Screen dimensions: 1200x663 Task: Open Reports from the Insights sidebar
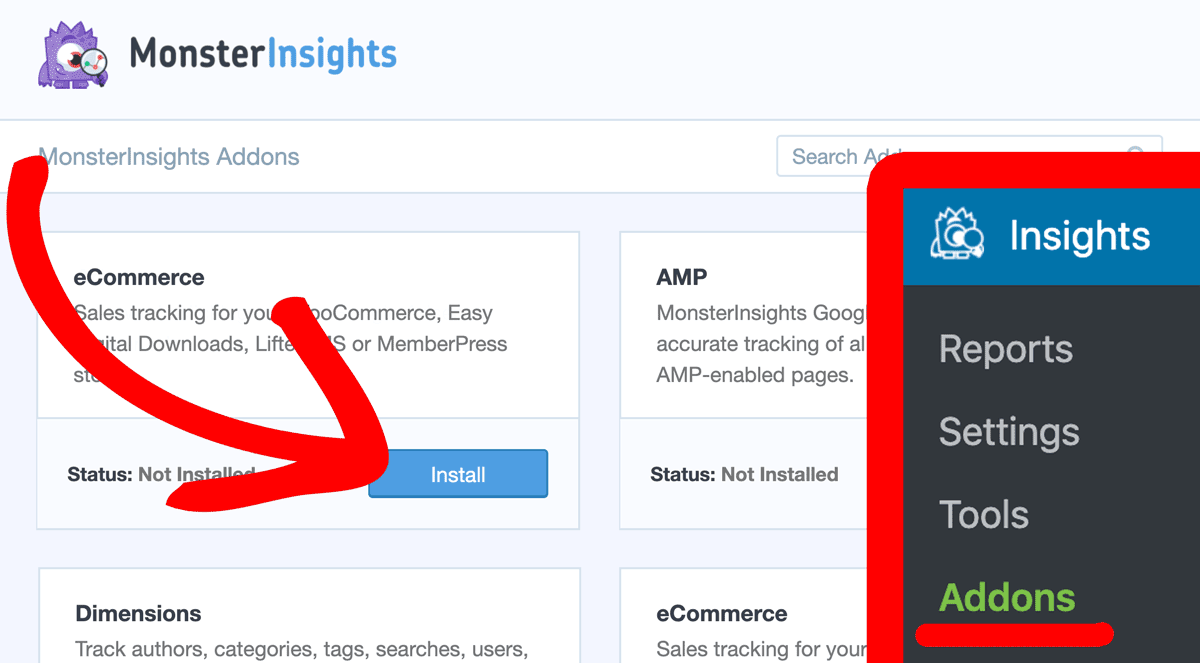[x=1005, y=349]
